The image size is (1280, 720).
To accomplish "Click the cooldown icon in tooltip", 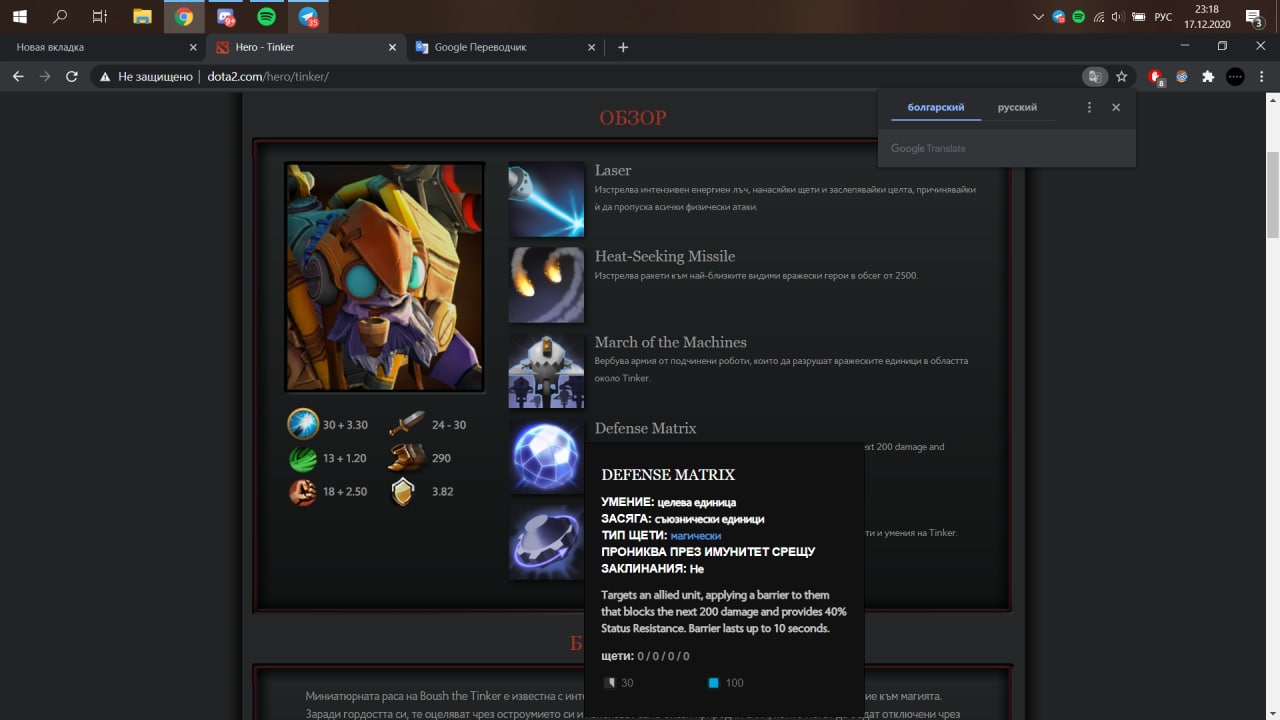I will [610, 683].
